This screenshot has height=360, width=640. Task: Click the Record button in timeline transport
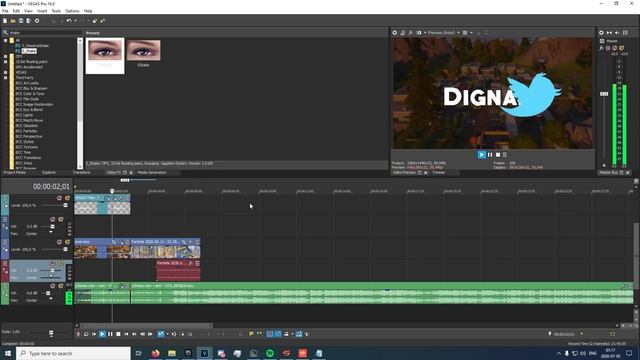(78, 334)
